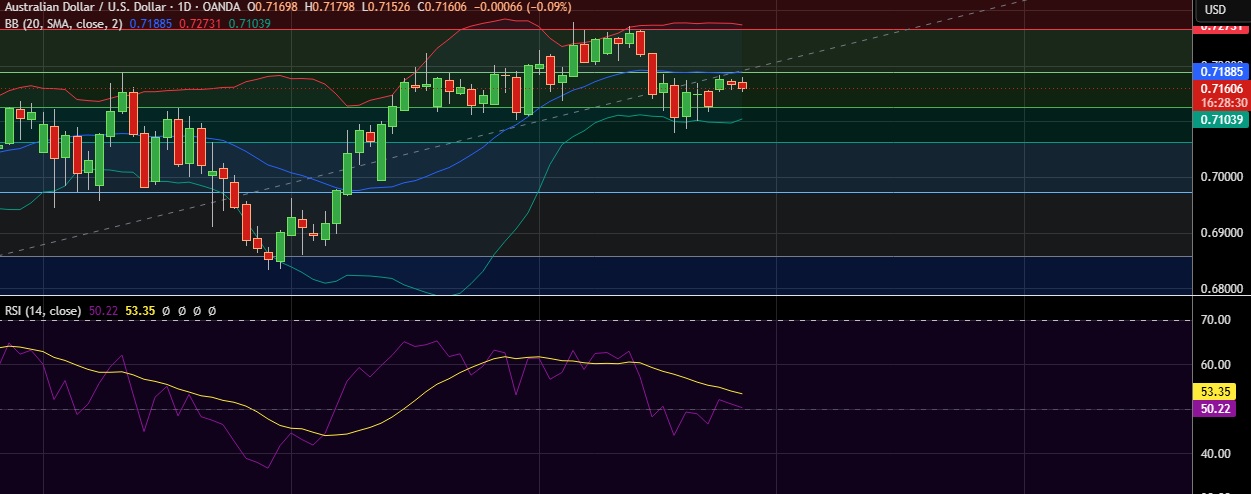Click the 16:28:30 bar countdown timer
1251x494 pixels.
(1222, 102)
